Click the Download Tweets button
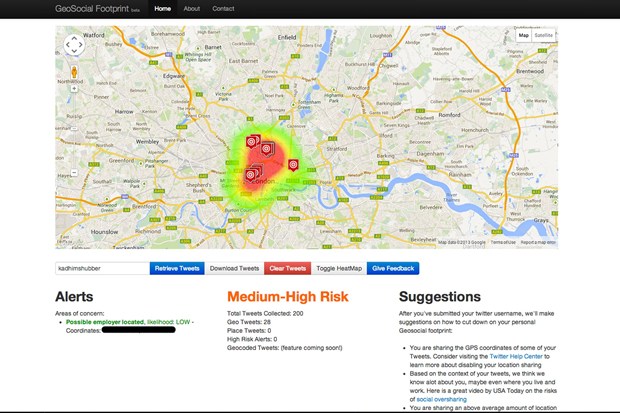Viewport: 620px width, 413px height. click(234, 268)
